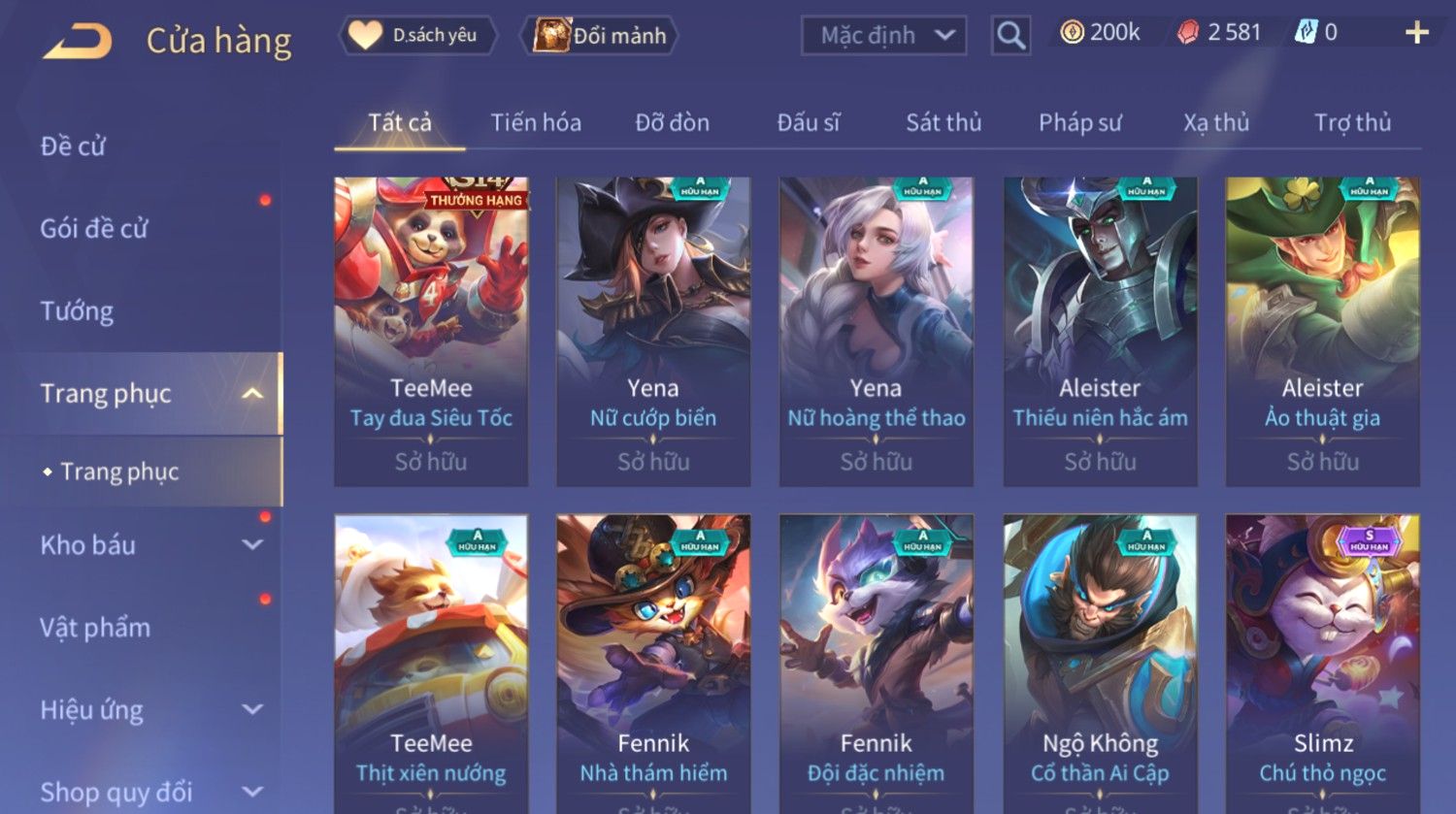Open Yena Nữ cướp biển skin card
The image size is (1456, 814).
[x=653, y=332]
